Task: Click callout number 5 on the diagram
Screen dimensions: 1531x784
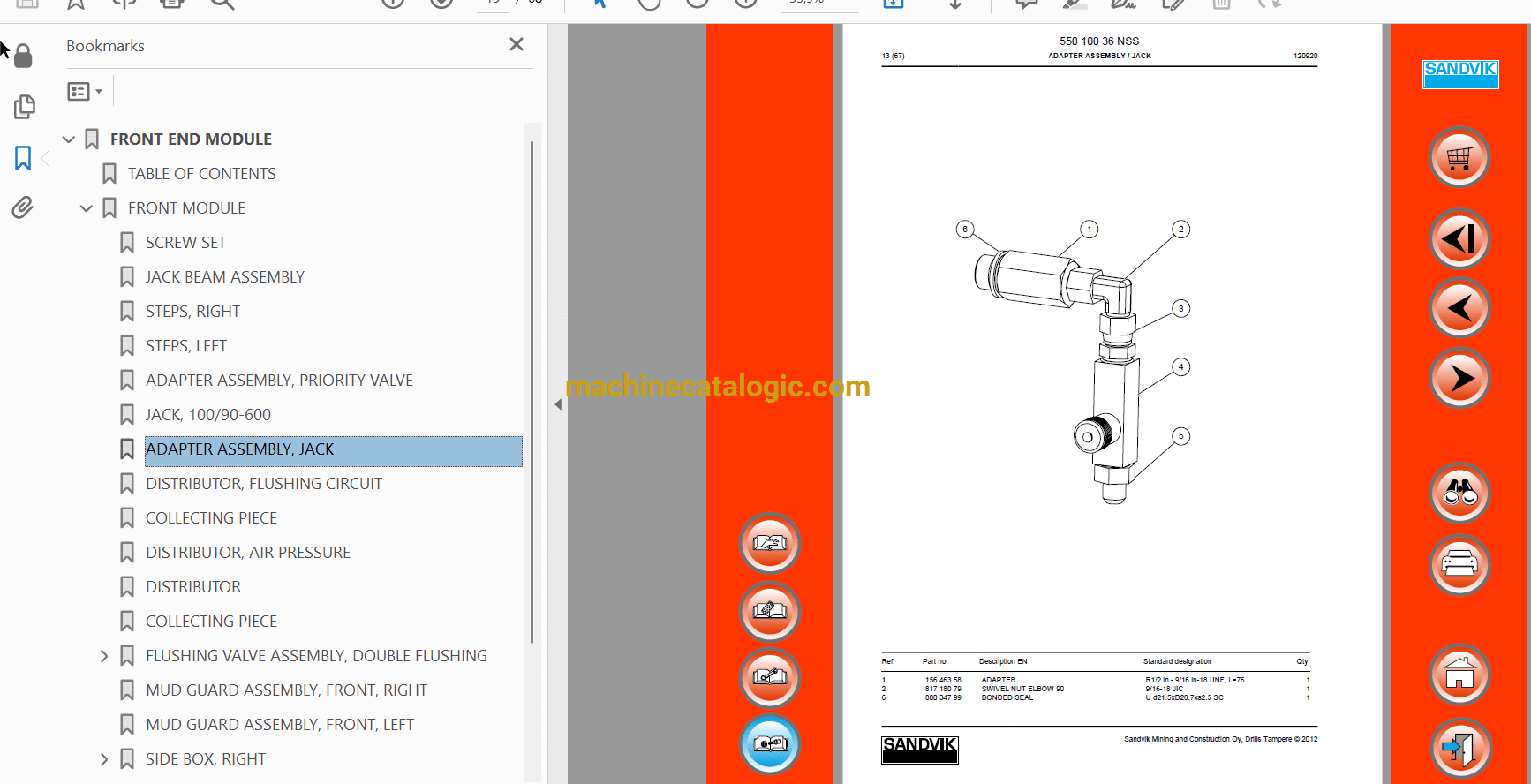Action: [x=1181, y=436]
